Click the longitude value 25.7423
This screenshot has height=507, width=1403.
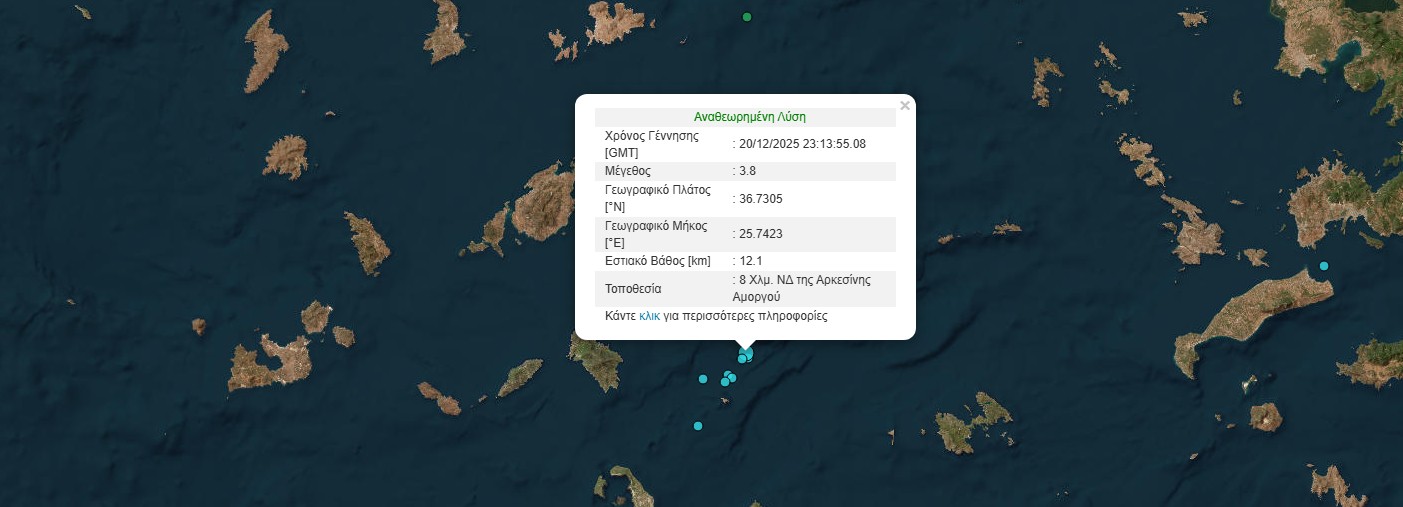tap(759, 235)
